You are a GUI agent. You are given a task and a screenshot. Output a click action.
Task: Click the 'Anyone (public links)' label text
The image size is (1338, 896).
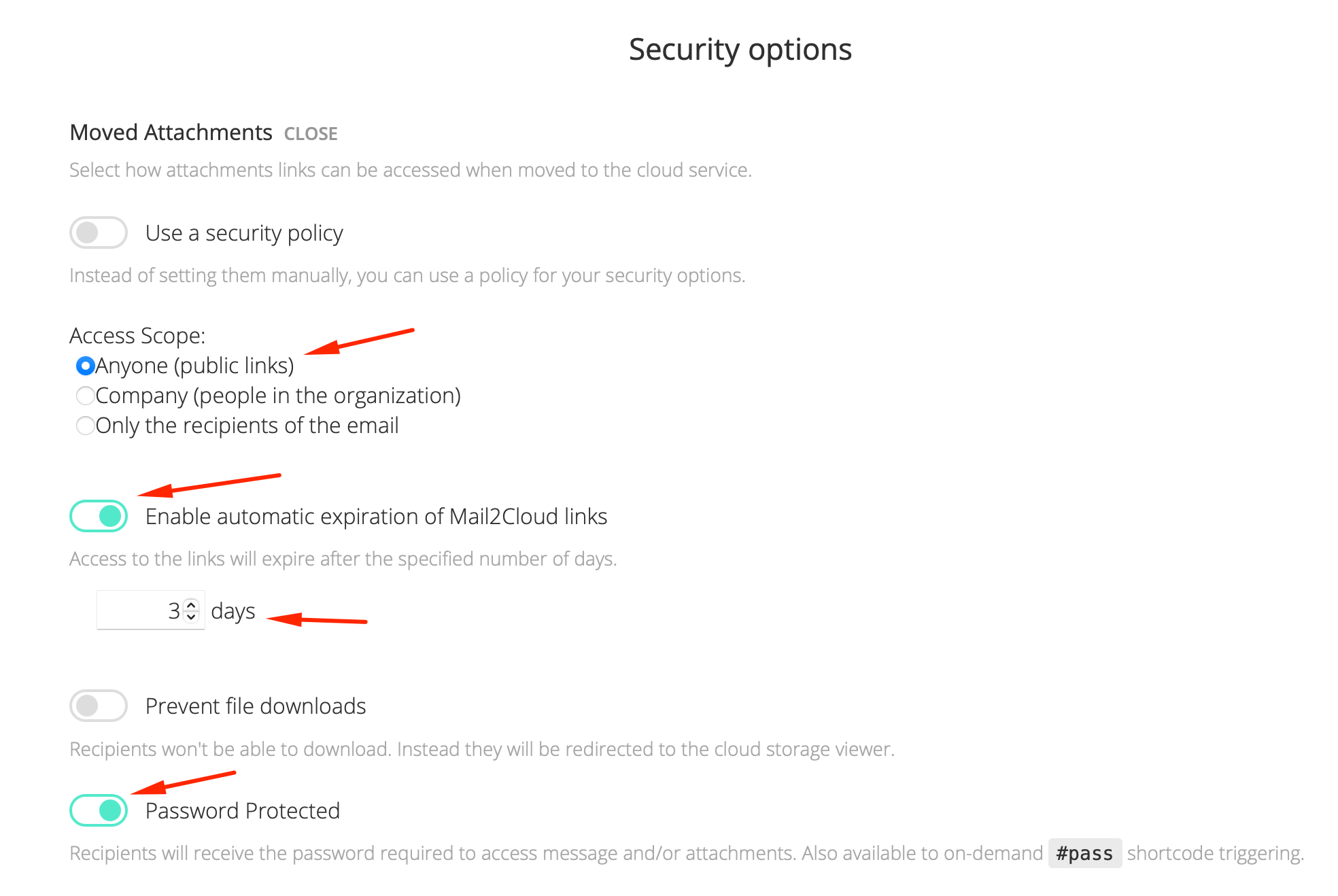pos(194,366)
